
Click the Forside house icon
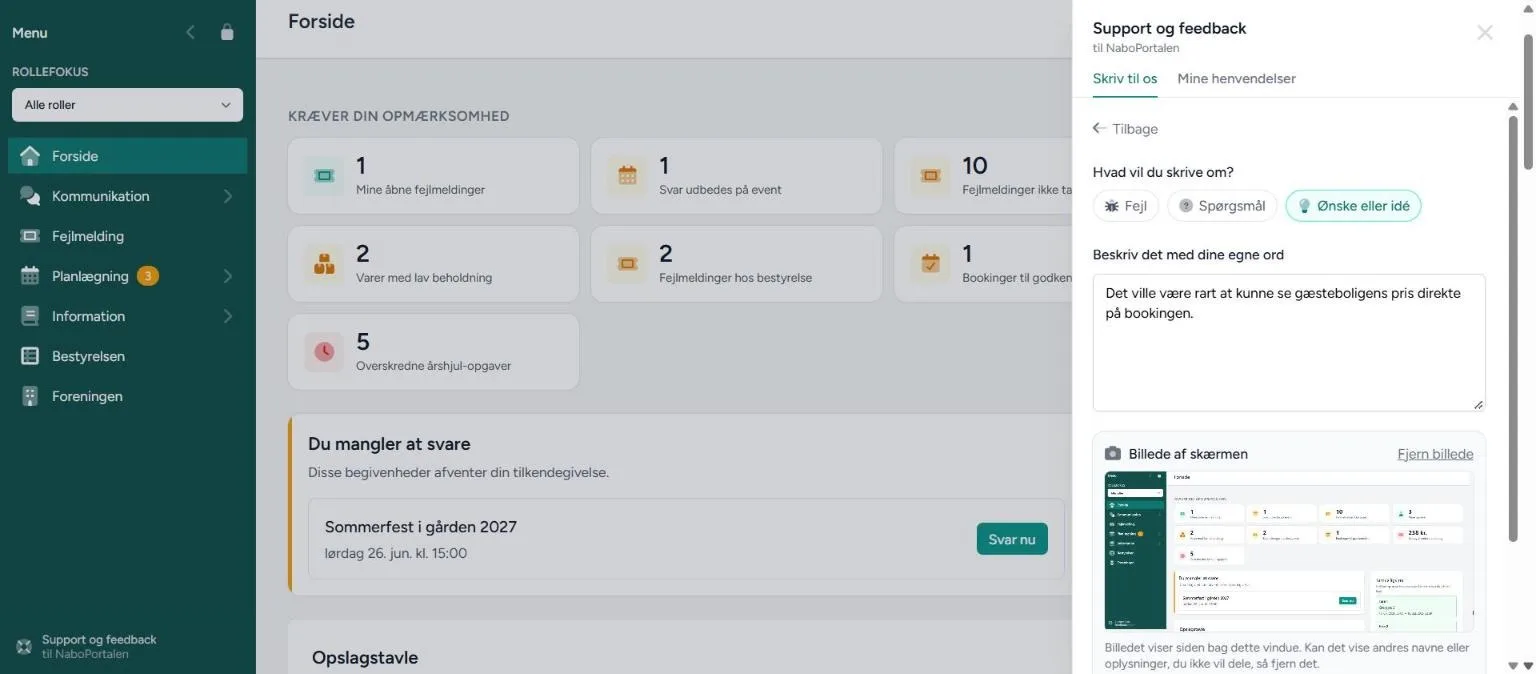click(30, 156)
